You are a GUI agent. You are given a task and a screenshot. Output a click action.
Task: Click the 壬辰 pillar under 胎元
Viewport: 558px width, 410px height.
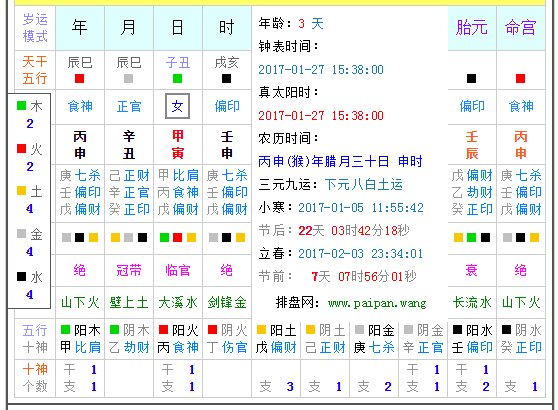[472, 144]
